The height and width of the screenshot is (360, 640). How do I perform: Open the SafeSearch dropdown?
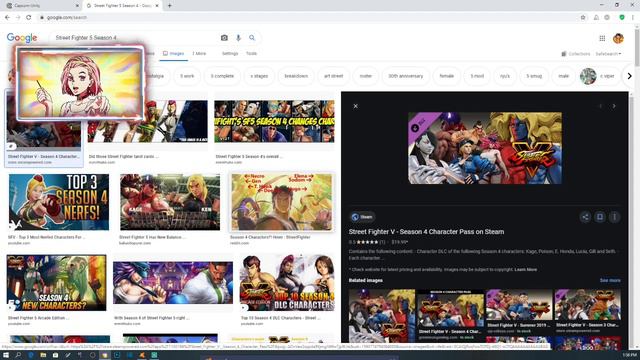pyautogui.click(x=608, y=54)
